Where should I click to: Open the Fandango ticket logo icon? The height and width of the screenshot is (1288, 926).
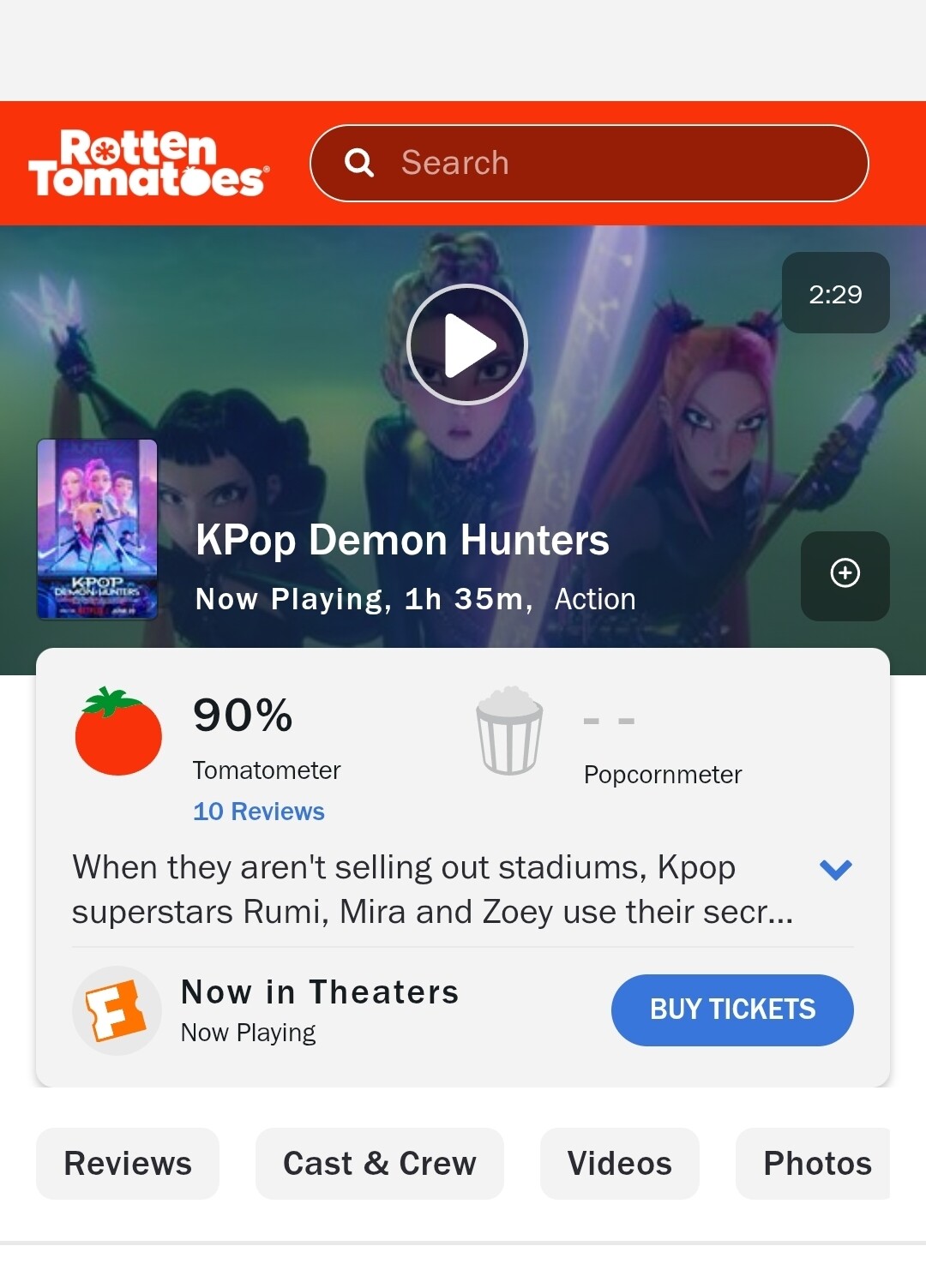click(x=117, y=1010)
